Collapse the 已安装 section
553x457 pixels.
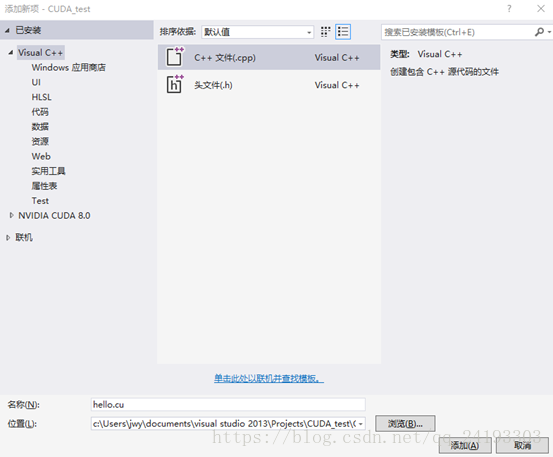(7, 31)
